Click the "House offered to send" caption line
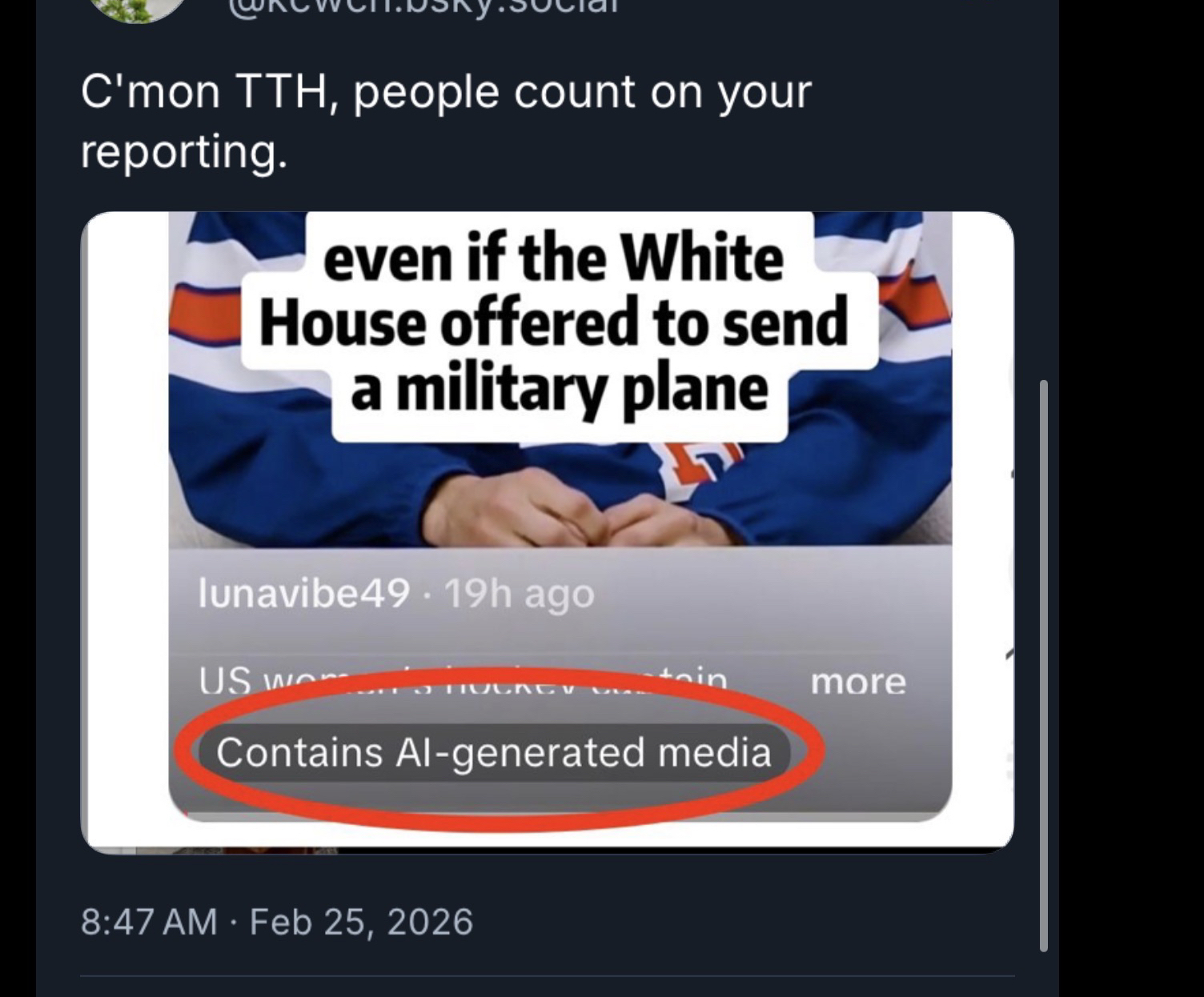 553,322
